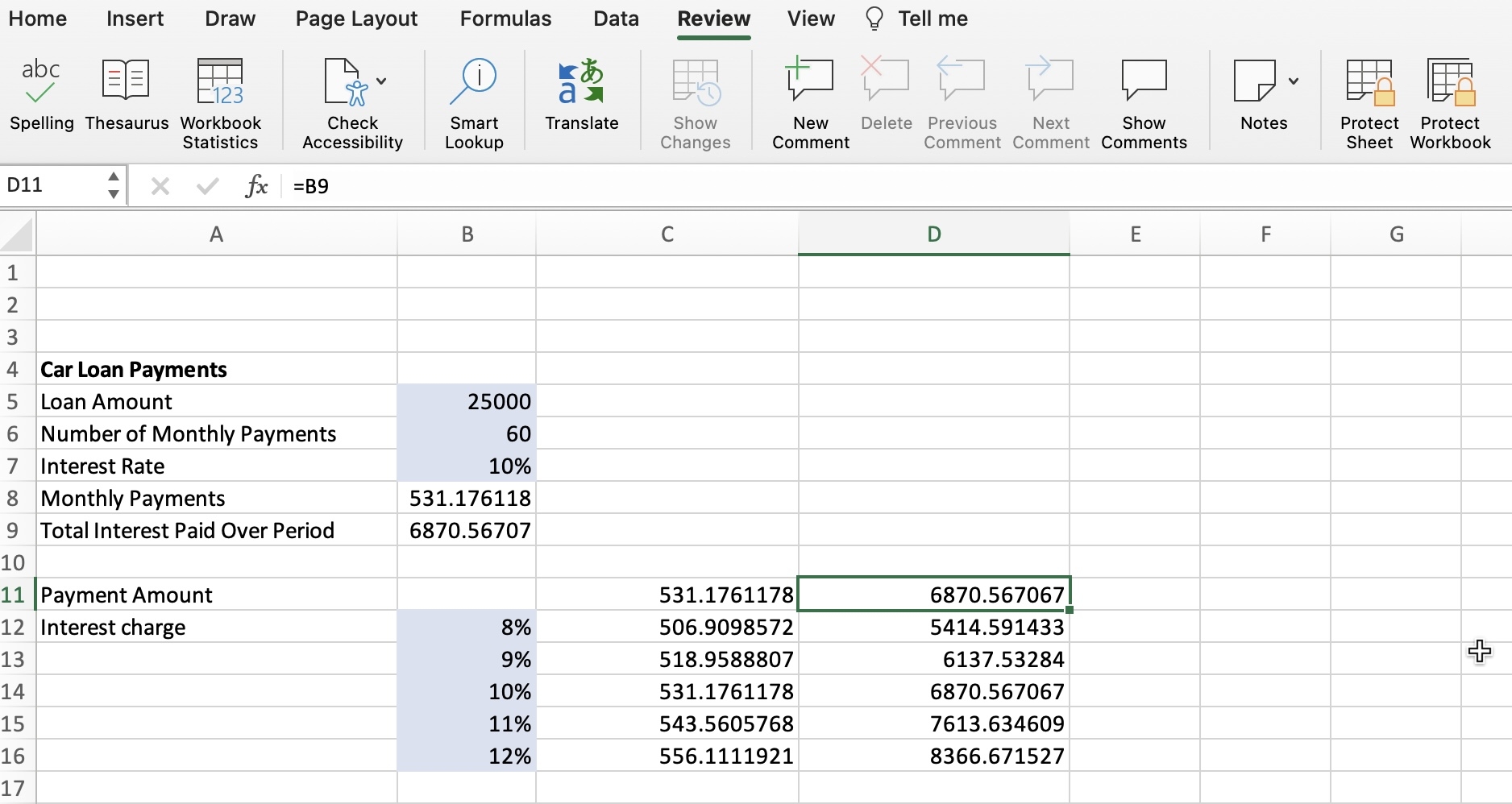The height and width of the screenshot is (804, 1512).
Task: Open the Notes dropdown menu
Action: coord(1294,81)
